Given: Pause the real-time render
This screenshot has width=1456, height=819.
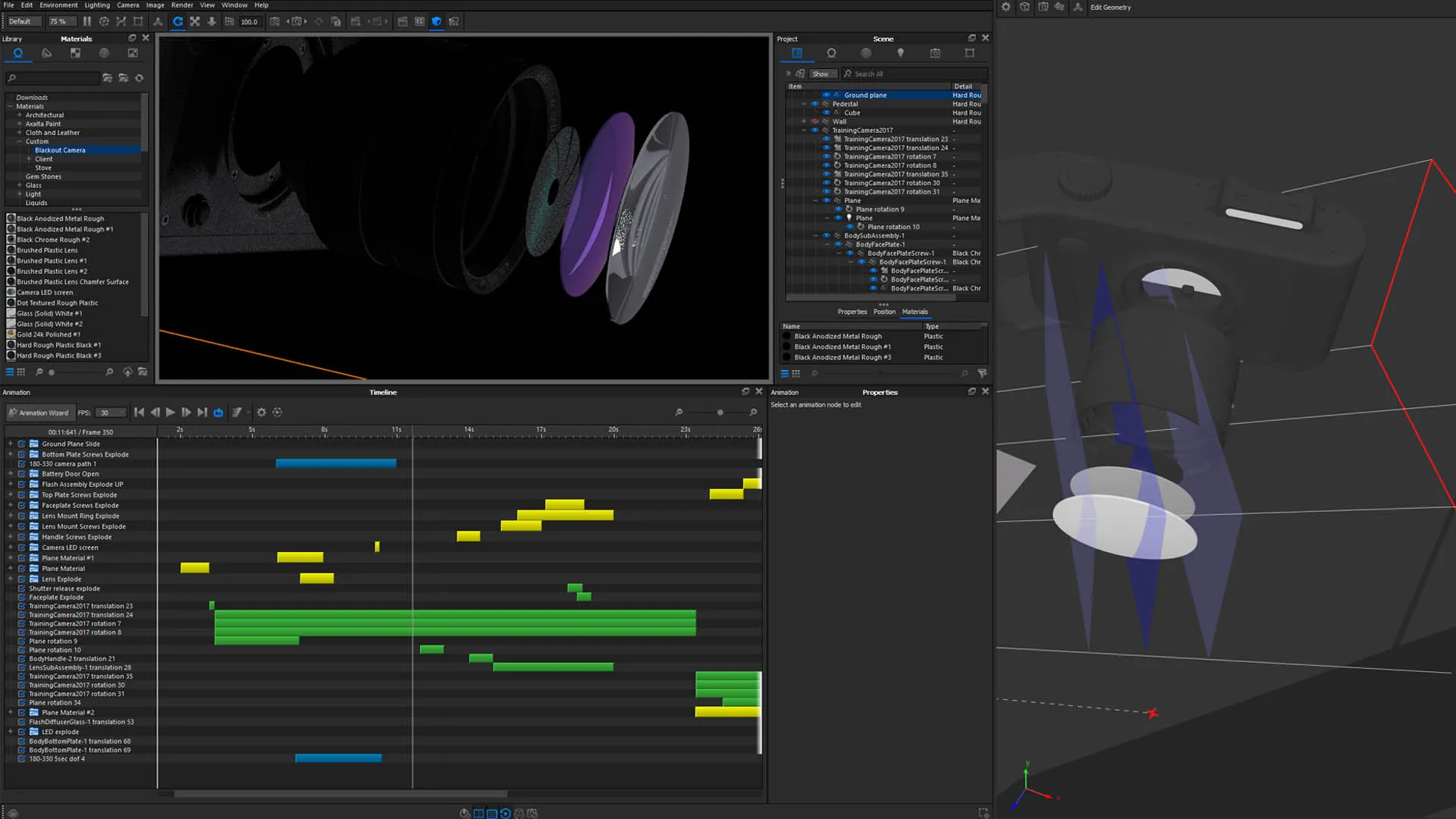Looking at the screenshot, I should (x=87, y=21).
